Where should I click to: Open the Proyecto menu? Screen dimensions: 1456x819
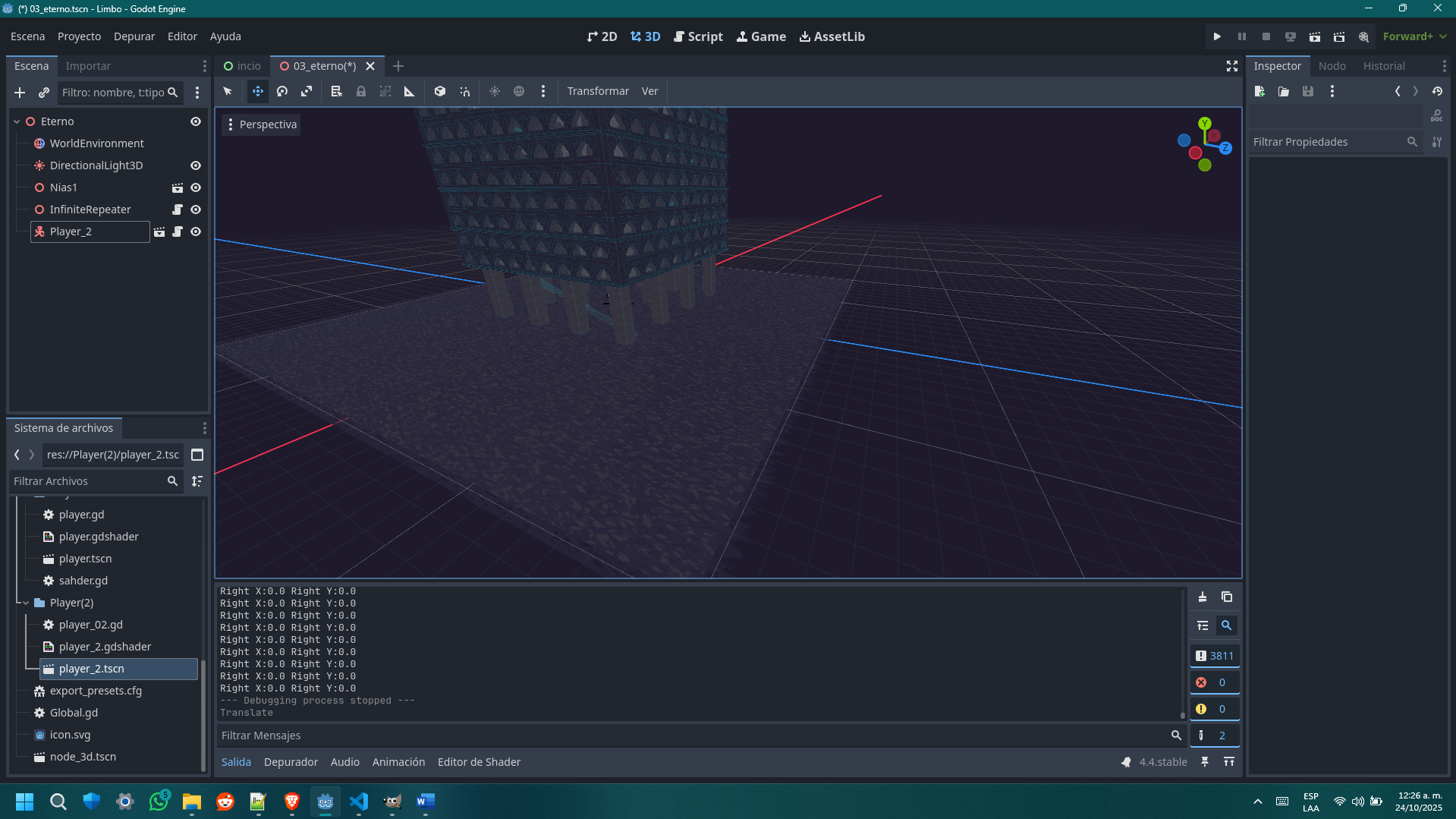(79, 36)
